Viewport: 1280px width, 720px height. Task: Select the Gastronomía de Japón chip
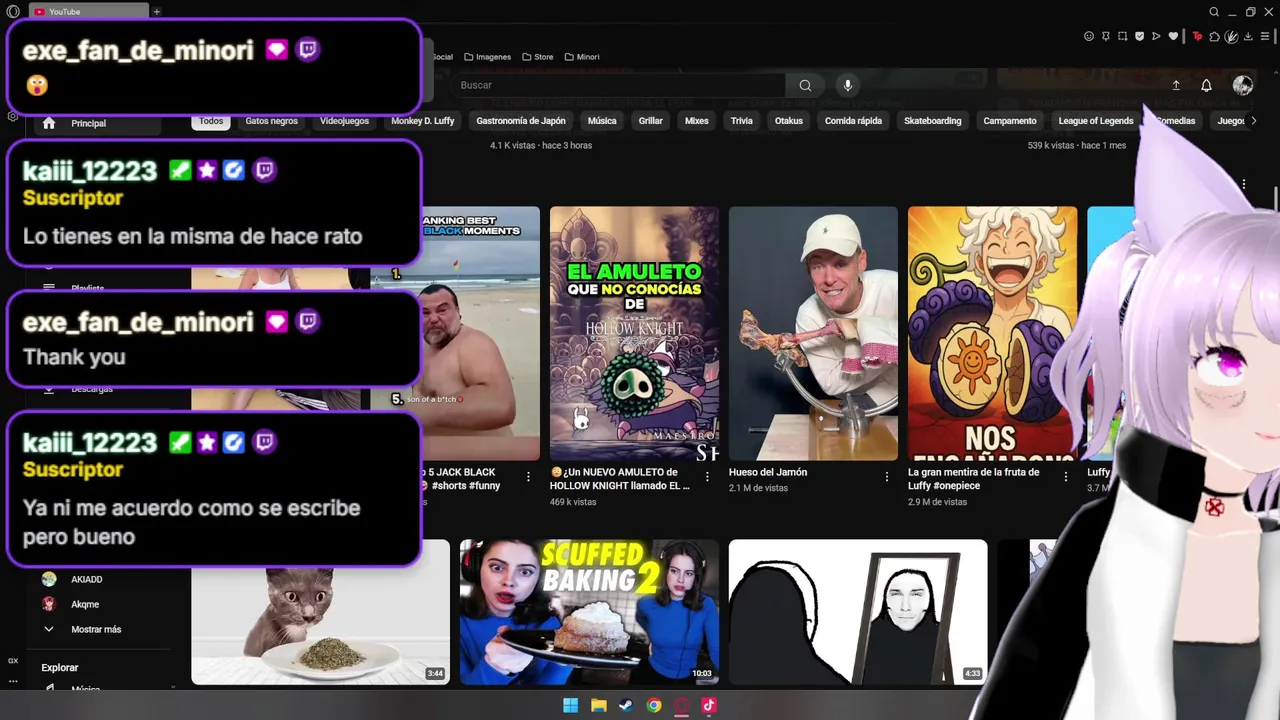521,121
